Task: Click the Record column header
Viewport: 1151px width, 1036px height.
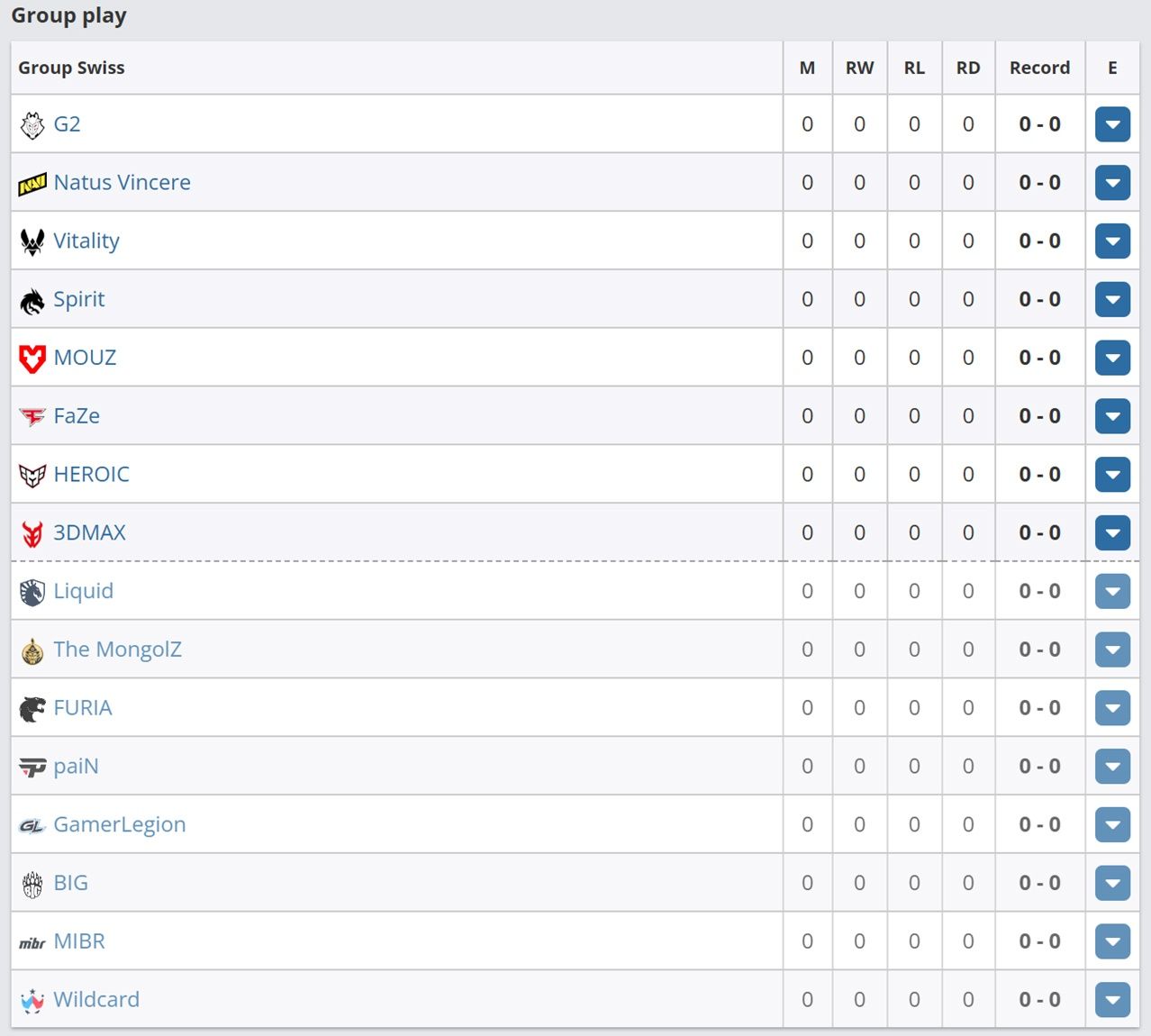Action: click(x=1039, y=68)
